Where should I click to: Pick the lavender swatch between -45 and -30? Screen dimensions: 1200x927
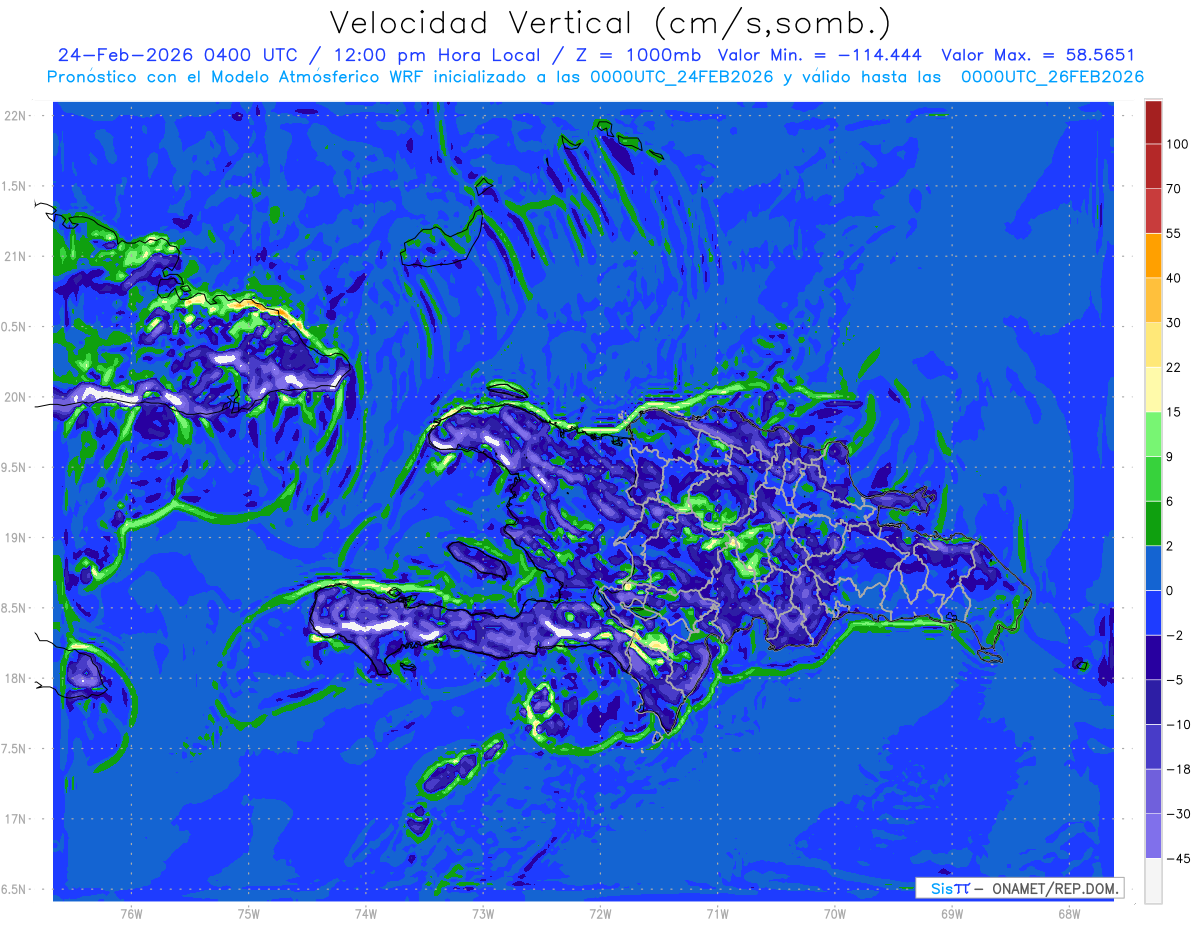coord(1153,835)
